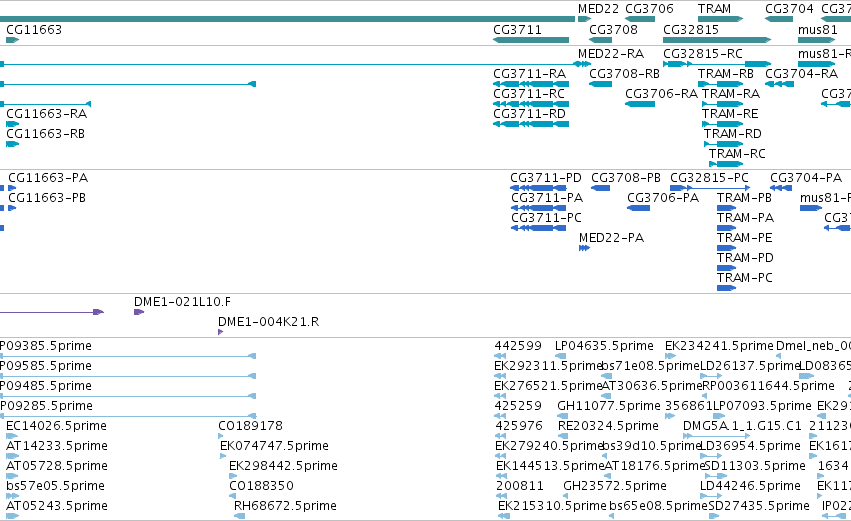This screenshot has width=851, height=521.
Task: Click the CG3711-RA transcript label
Action: click(529, 74)
